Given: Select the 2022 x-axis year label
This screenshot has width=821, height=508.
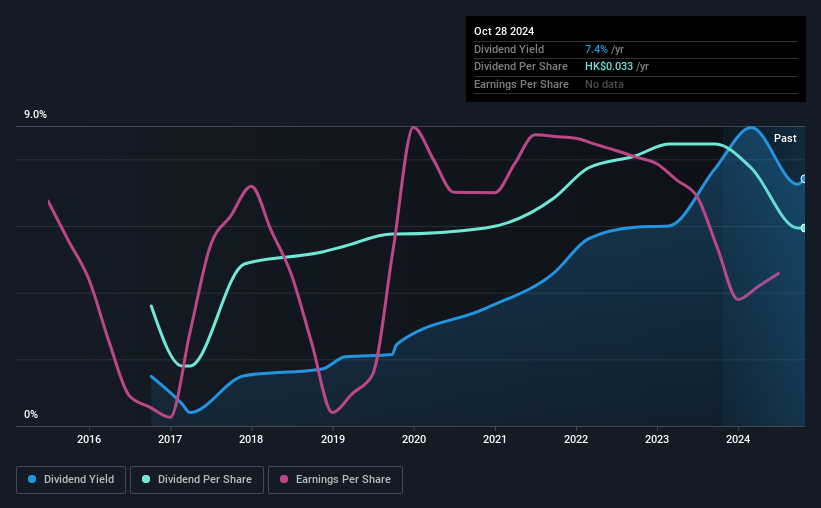Looking at the screenshot, I should tap(575, 440).
